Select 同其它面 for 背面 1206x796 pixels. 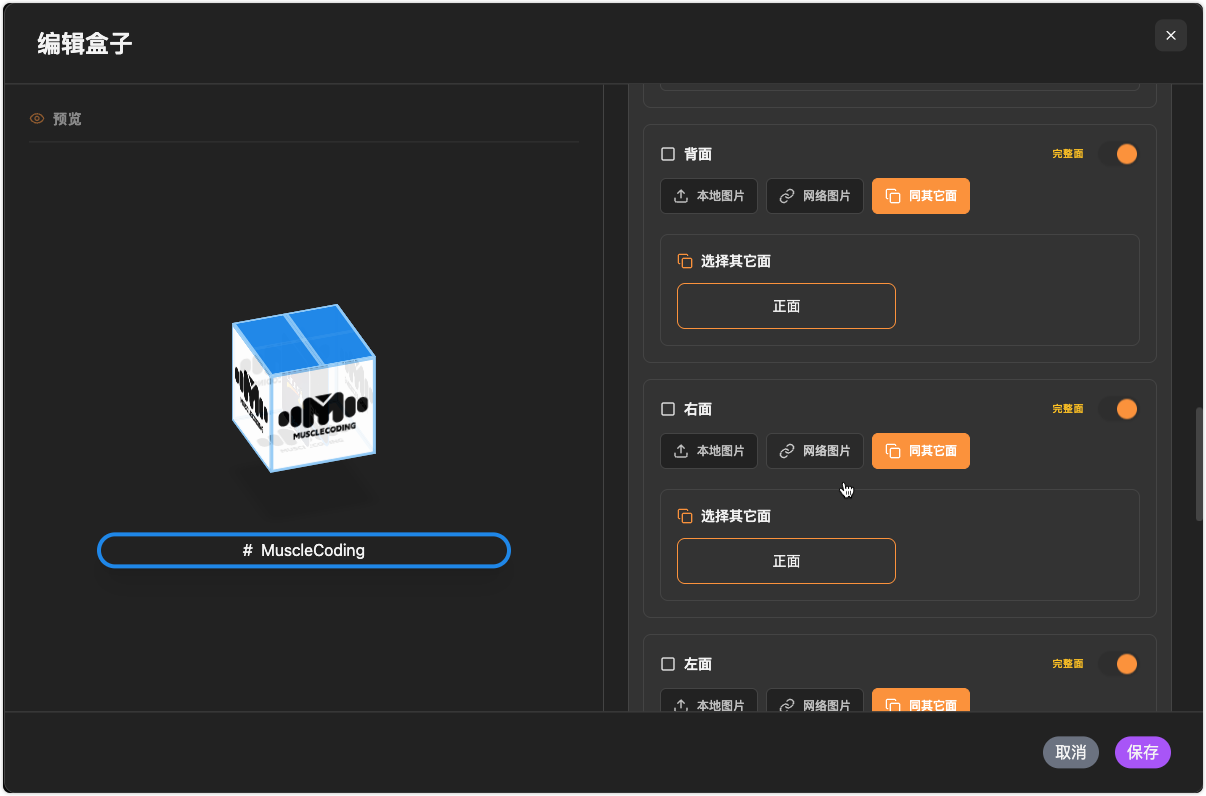(921, 196)
